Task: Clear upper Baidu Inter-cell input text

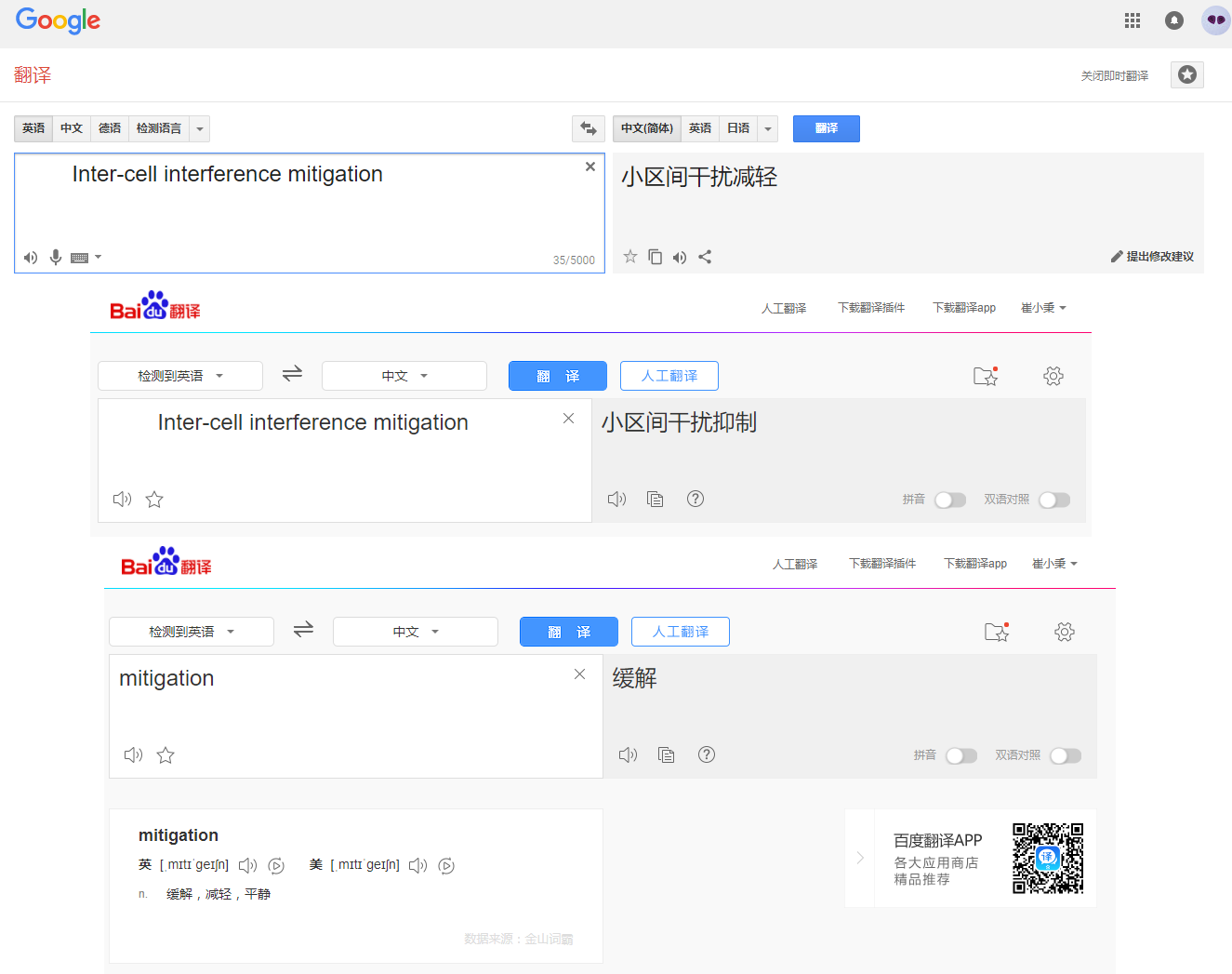Action: click(x=569, y=419)
